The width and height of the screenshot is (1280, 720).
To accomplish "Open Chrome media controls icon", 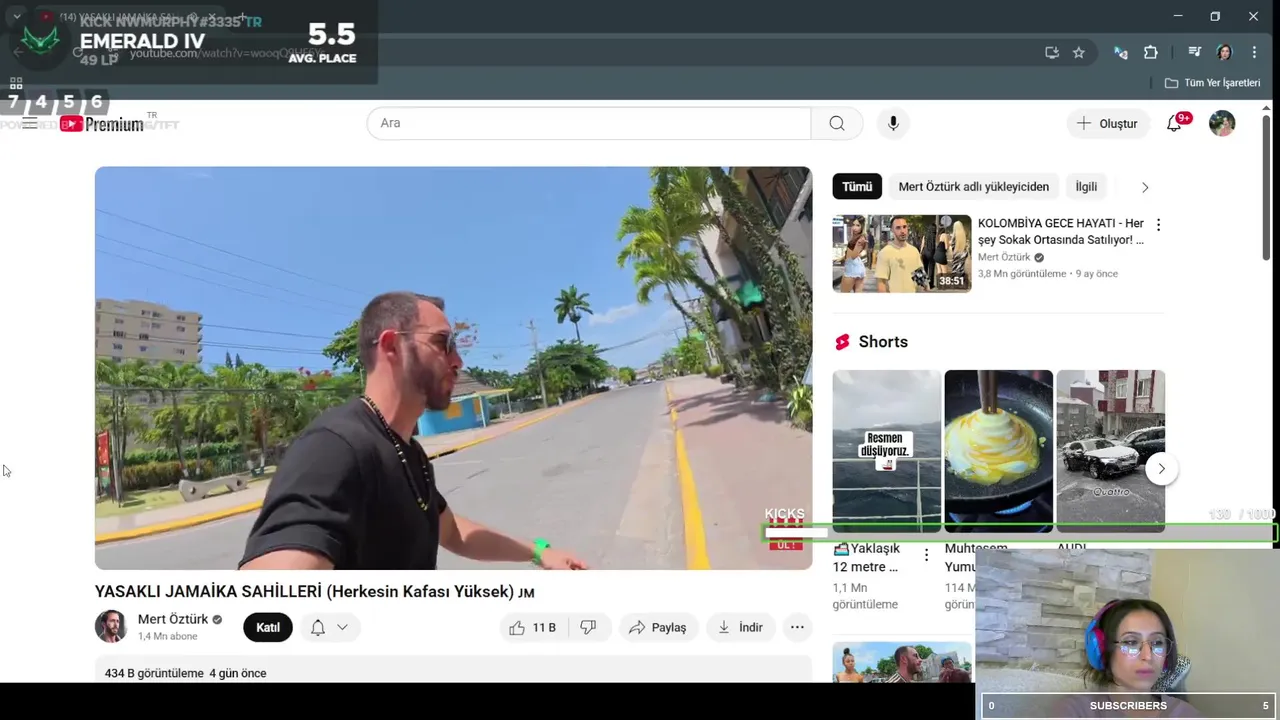I will (1194, 52).
